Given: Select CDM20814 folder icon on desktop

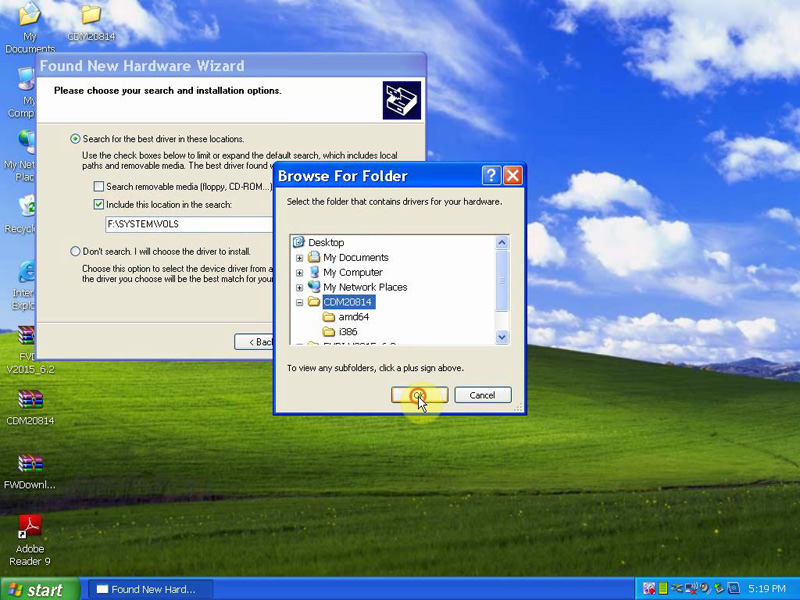Looking at the screenshot, I should (x=90, y=15).
